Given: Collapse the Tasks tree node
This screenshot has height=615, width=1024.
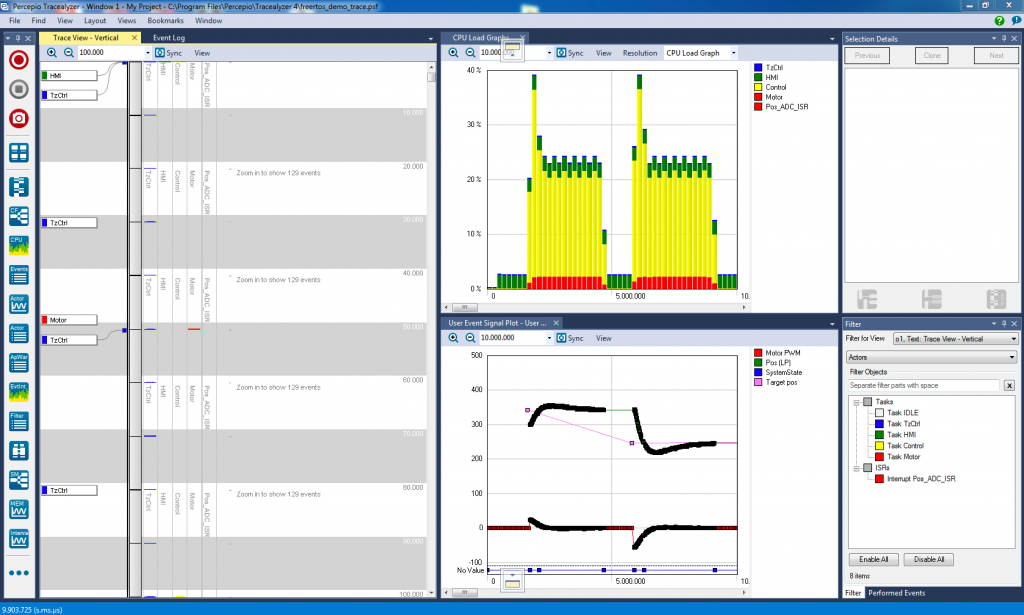Looking at the screenshot, I should pos(856,401).
